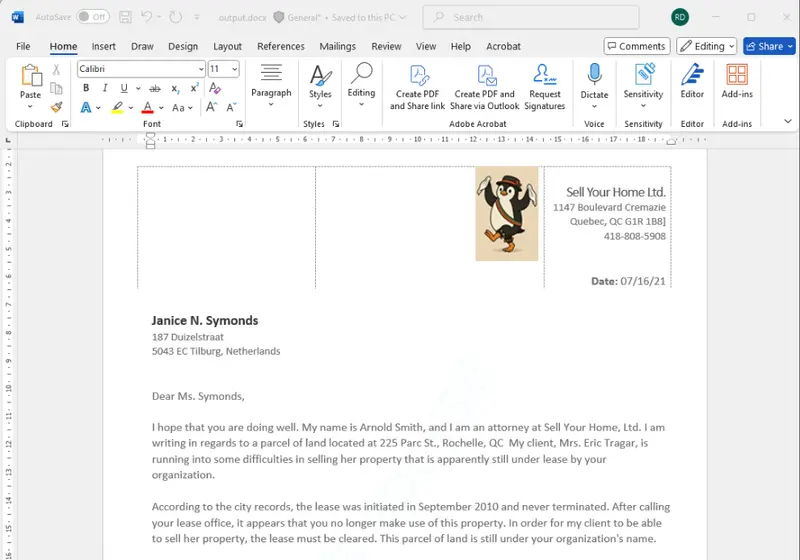Collapse the ribbon with chevron
This screenshot has height=560, width=800.
click(788, 121)
